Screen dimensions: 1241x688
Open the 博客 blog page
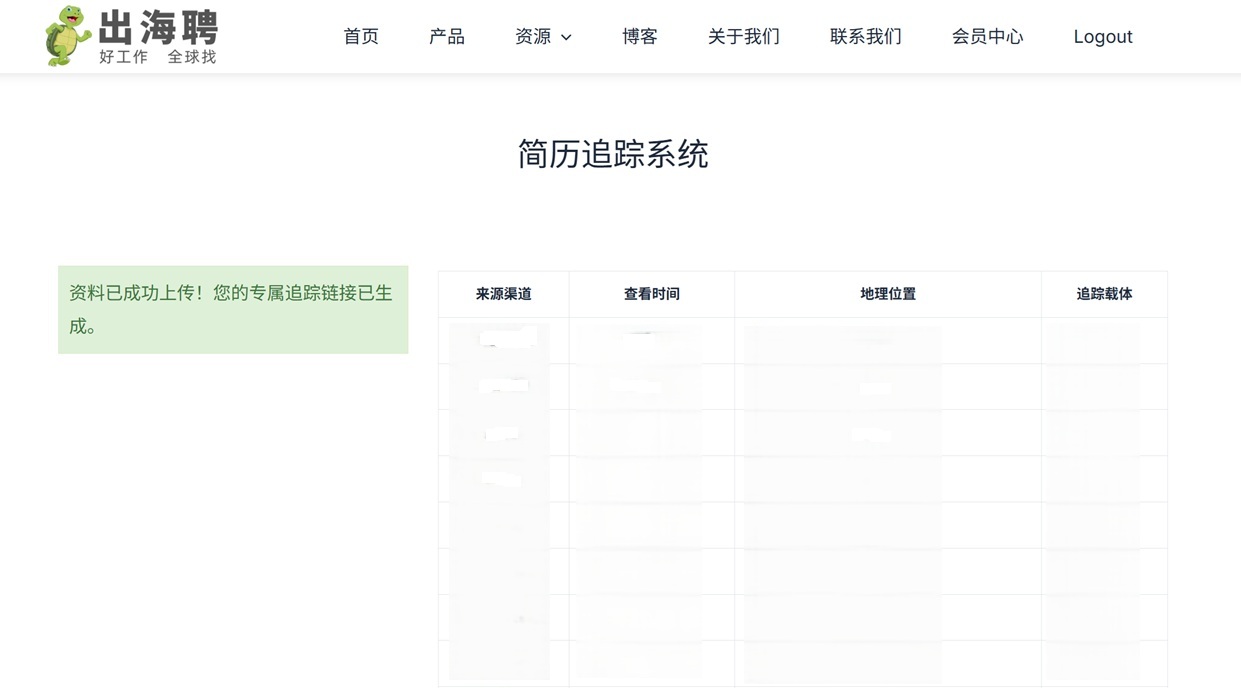640,37
